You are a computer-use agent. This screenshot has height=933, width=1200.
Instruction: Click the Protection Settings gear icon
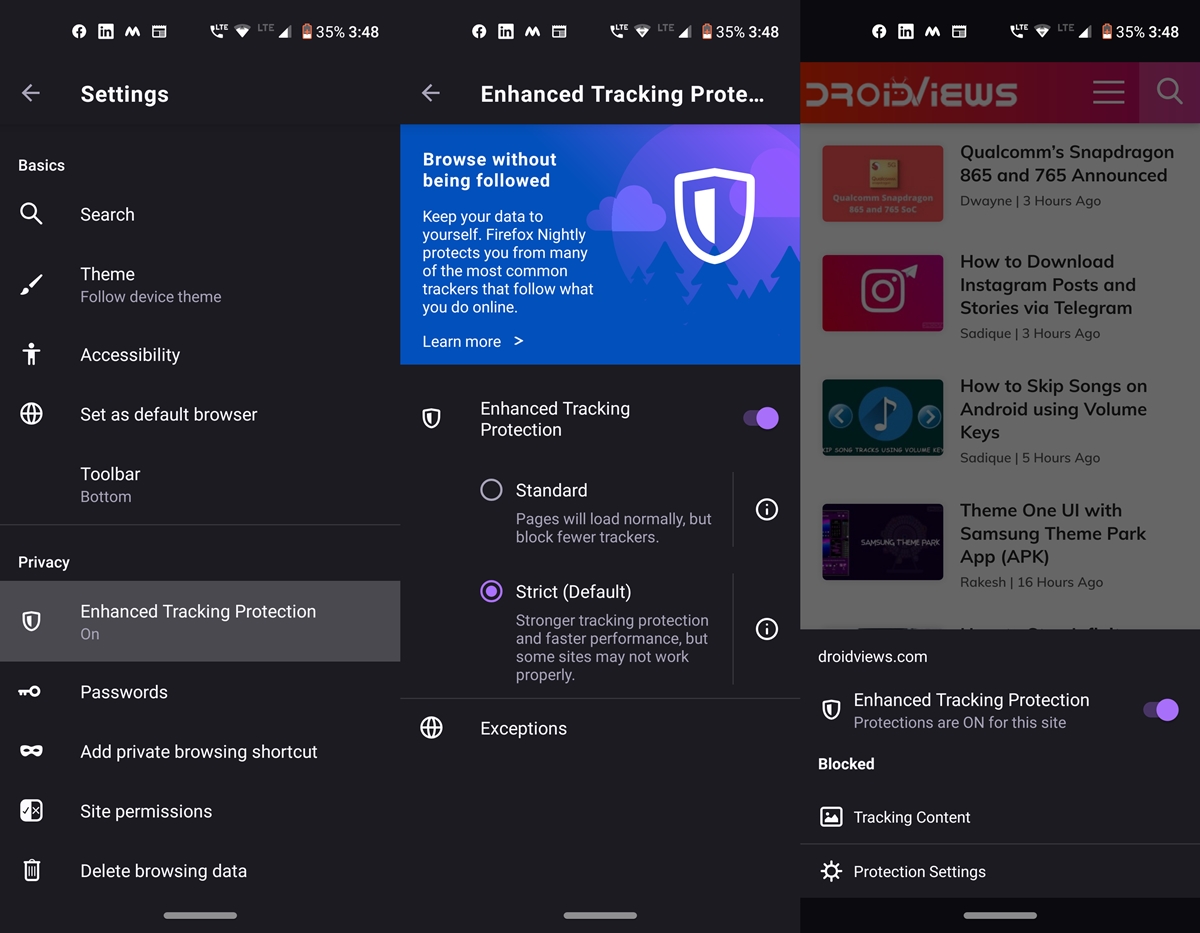pyautogui.click(x=831, y=871)
